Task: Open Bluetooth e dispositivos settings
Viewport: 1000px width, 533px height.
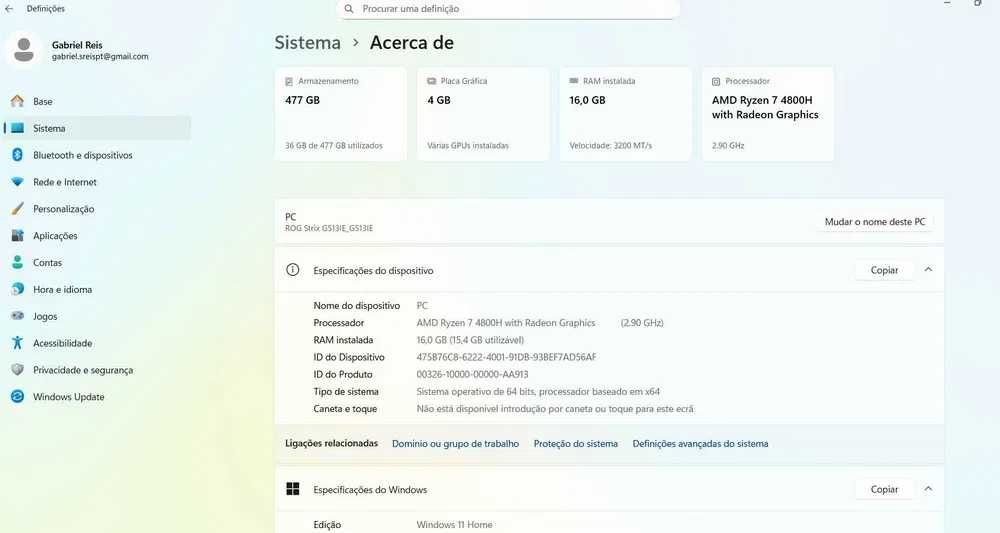Action: [97, 155]
